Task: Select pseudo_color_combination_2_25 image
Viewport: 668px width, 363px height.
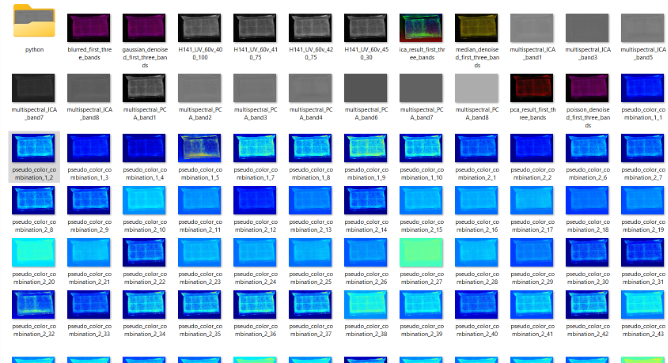Action: coord(310,252)
